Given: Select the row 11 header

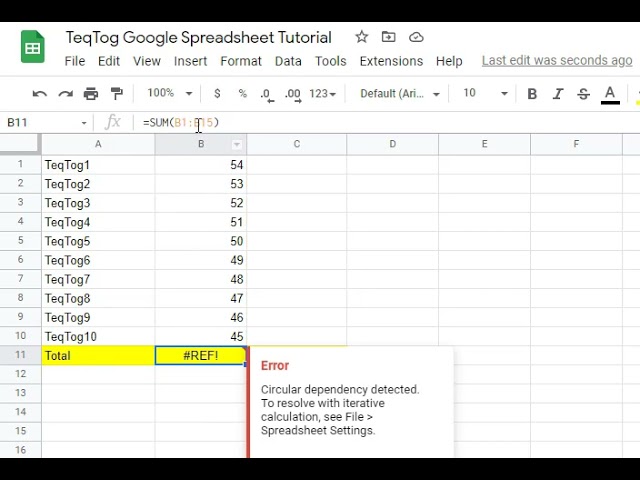Looking at the screenshot, I should 20,355.
